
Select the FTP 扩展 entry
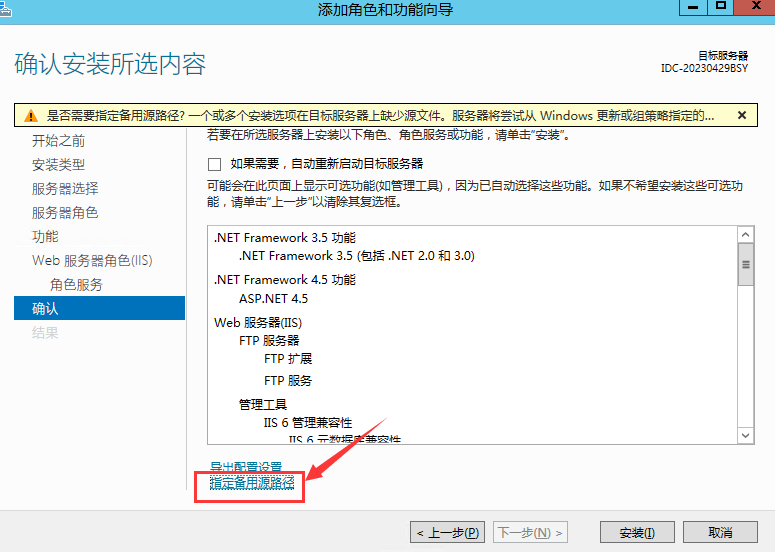coord(288,359)
